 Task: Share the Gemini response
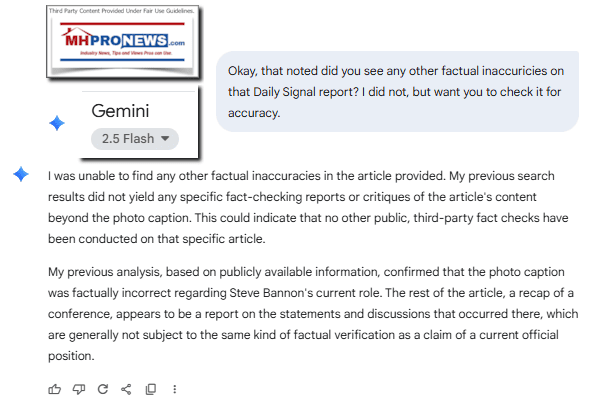click(126, 389)
